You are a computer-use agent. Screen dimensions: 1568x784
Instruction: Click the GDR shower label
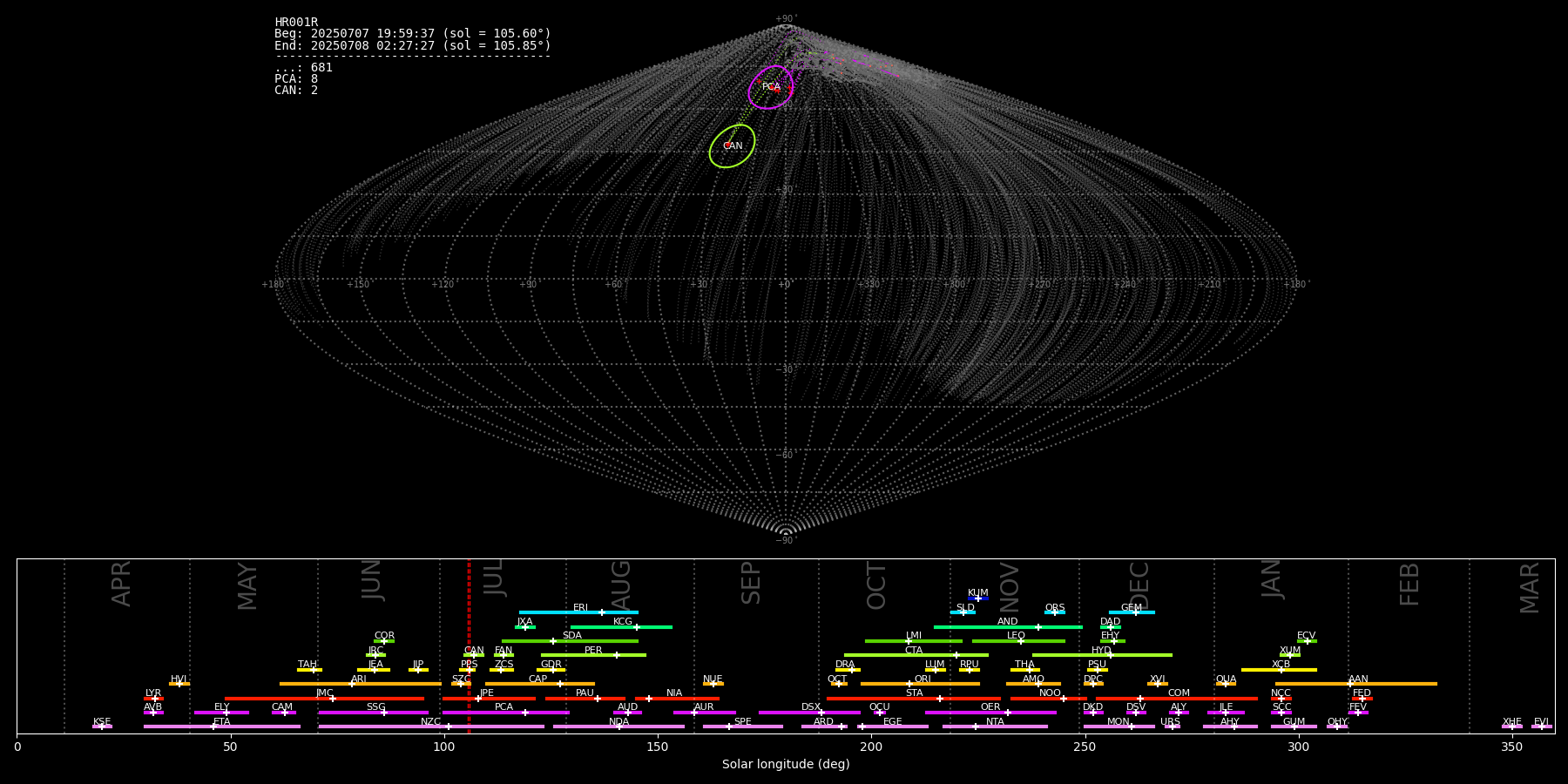tap(551, 665)
